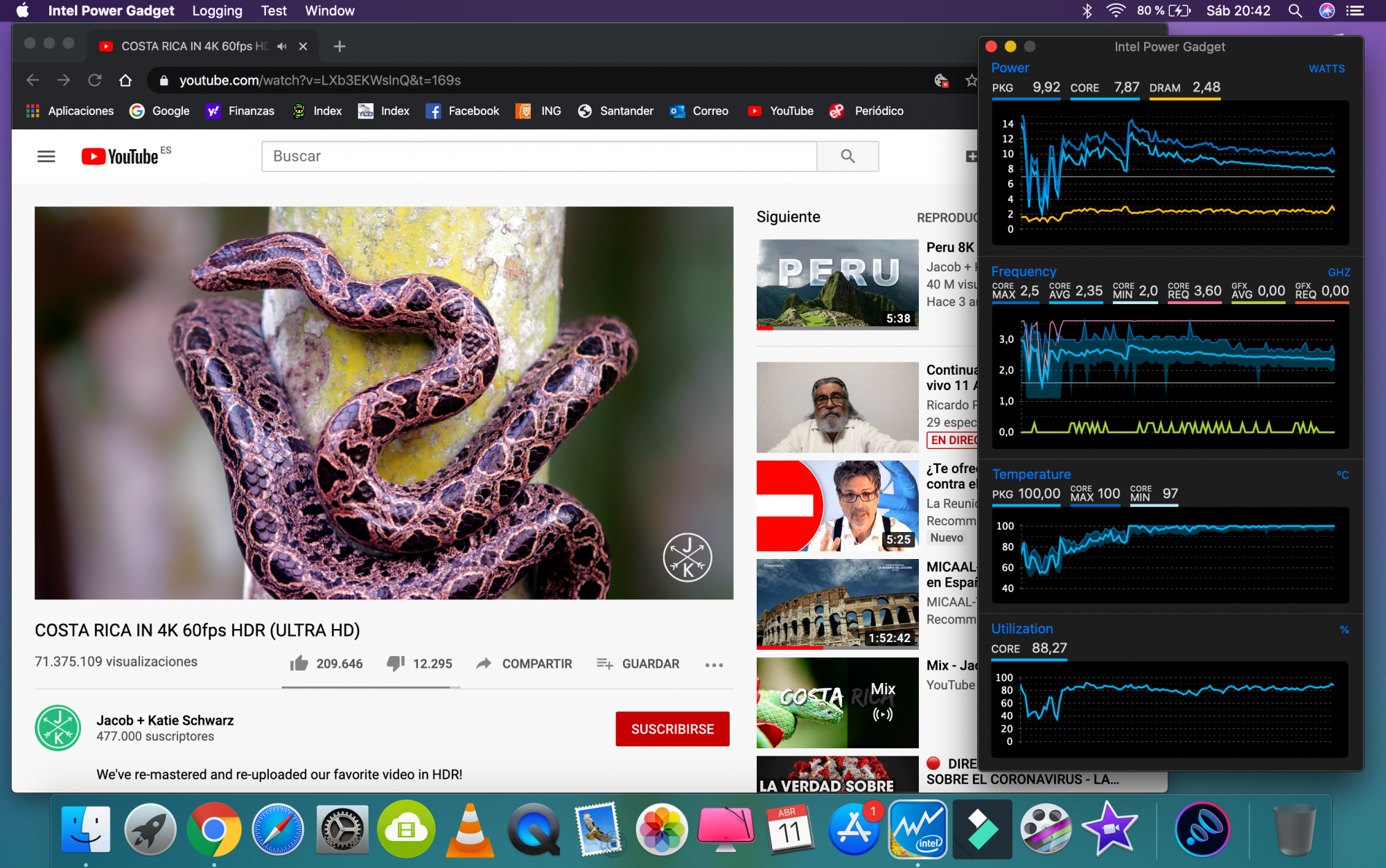Open the YouTube hamburger guide menu
The image size is (1386, 868).
point(46,157)
